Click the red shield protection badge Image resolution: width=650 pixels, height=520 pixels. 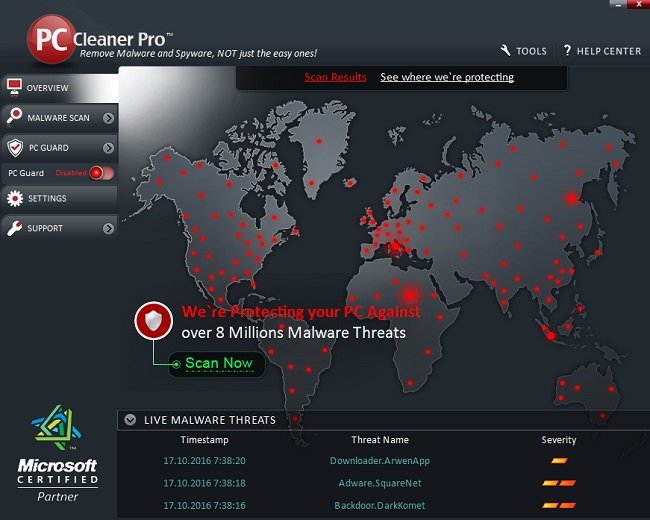click(154, 321)
